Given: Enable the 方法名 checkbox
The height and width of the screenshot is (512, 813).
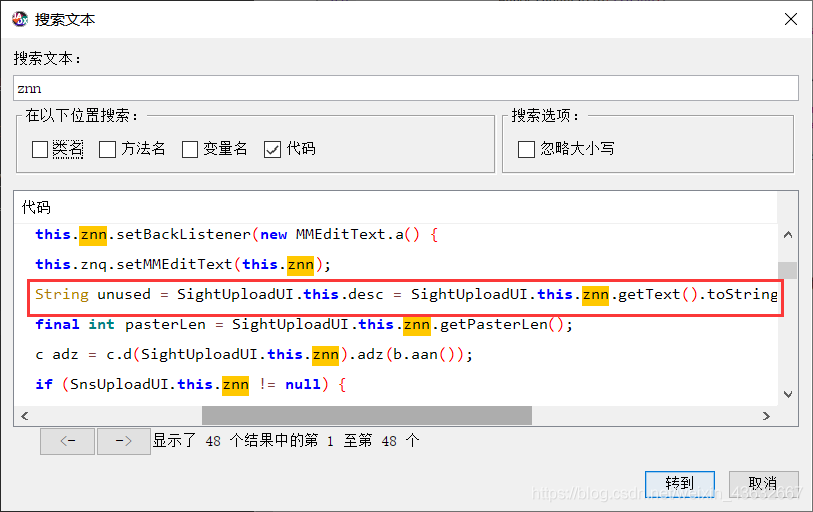Looking at the screenshot, I should [x=107, y=149].
